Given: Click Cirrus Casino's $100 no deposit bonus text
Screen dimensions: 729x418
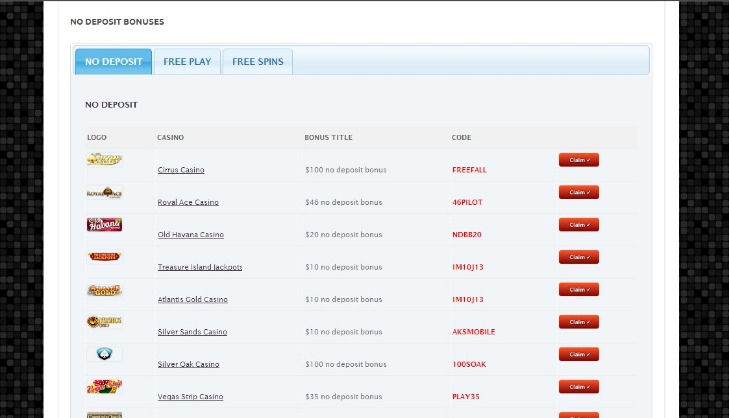Looking at the screenshot, I should click(346, 170).
